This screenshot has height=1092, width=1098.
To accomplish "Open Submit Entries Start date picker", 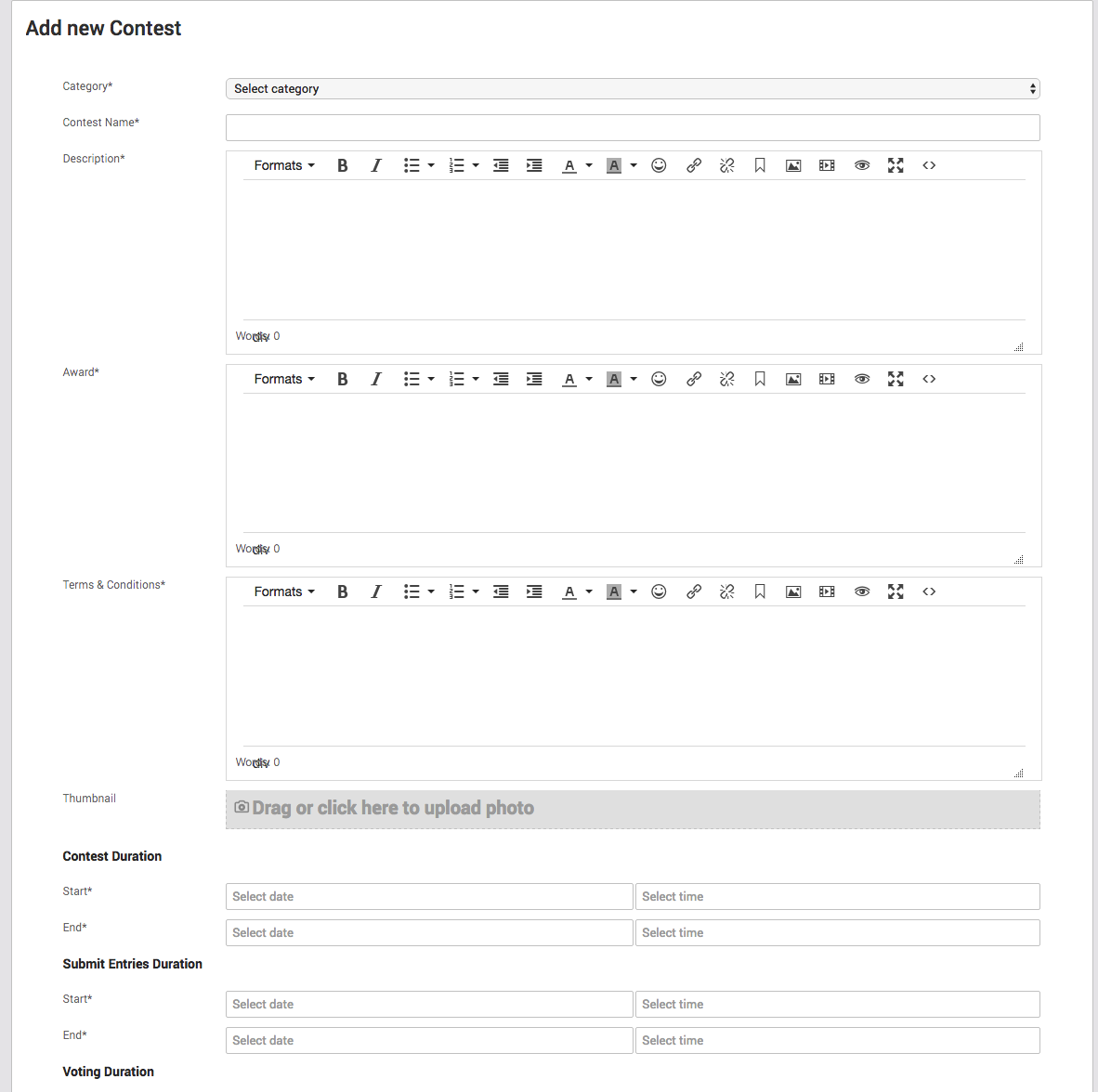I will point(429,1005).
